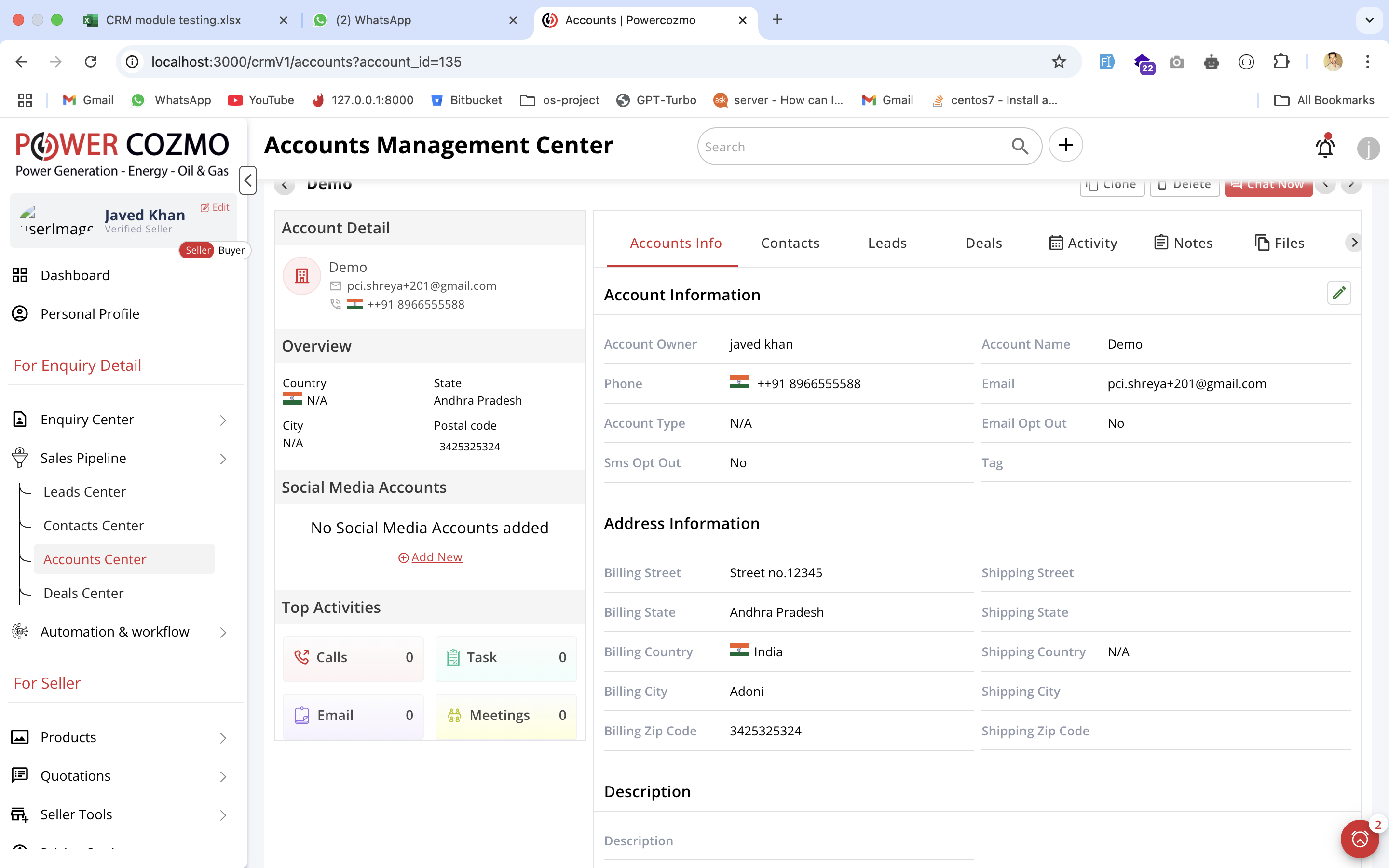Open Leads Center in sidebar

click(x=84, y=492)
